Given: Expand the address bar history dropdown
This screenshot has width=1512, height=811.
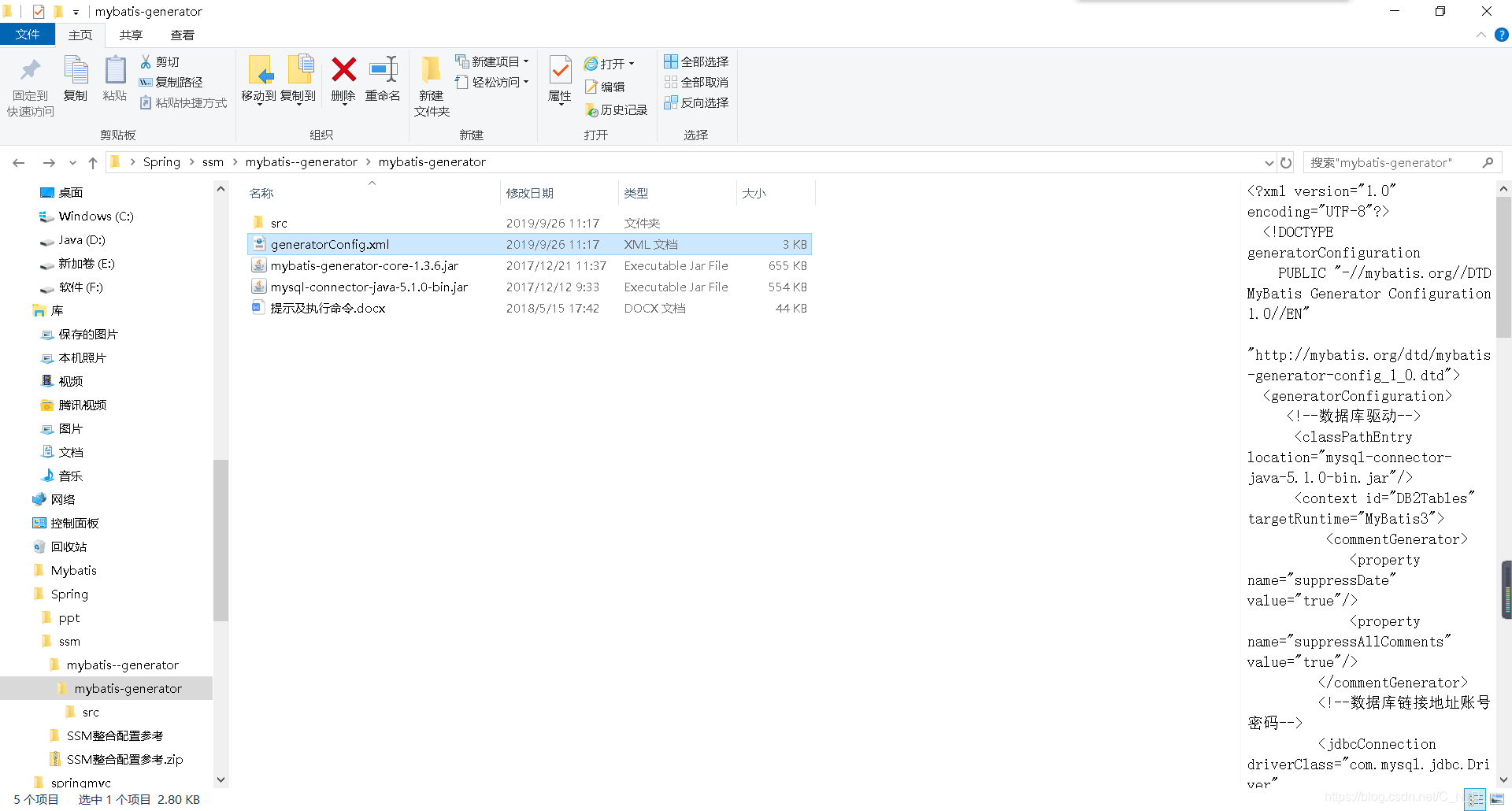Looking at the screenshot, I should click(1269, 163).
